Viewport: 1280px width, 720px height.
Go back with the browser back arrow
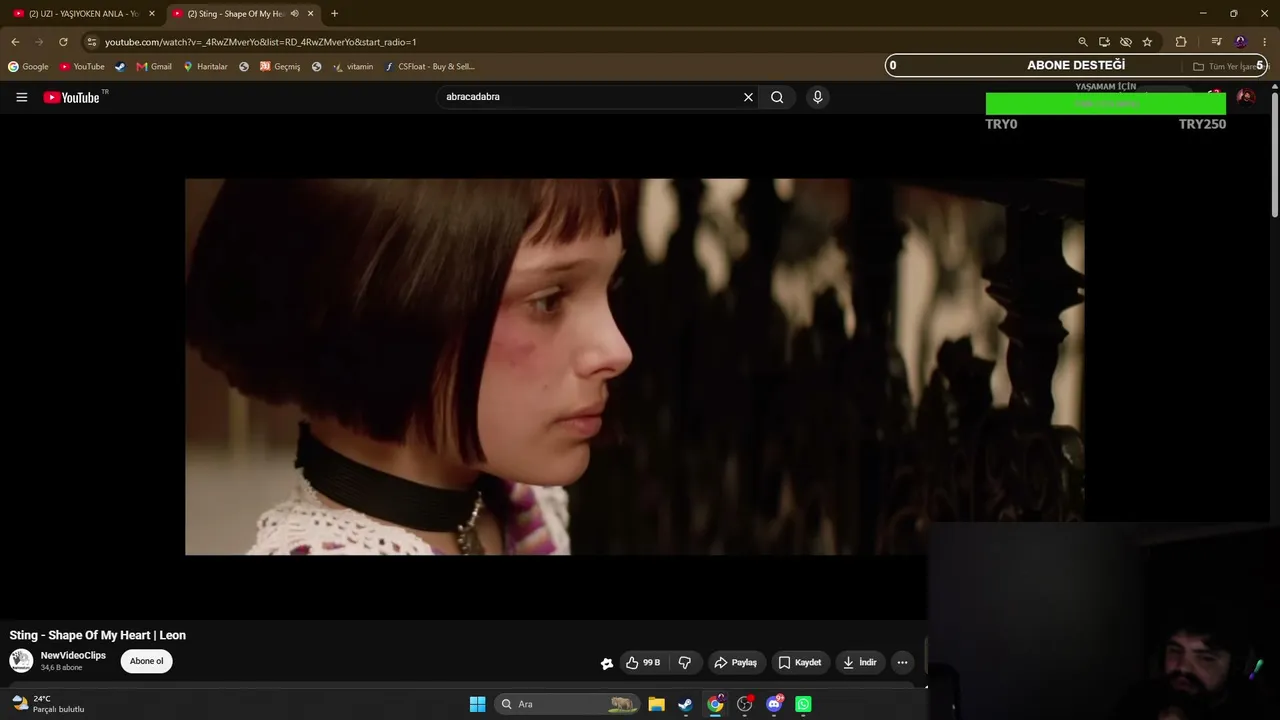[15, 42]
